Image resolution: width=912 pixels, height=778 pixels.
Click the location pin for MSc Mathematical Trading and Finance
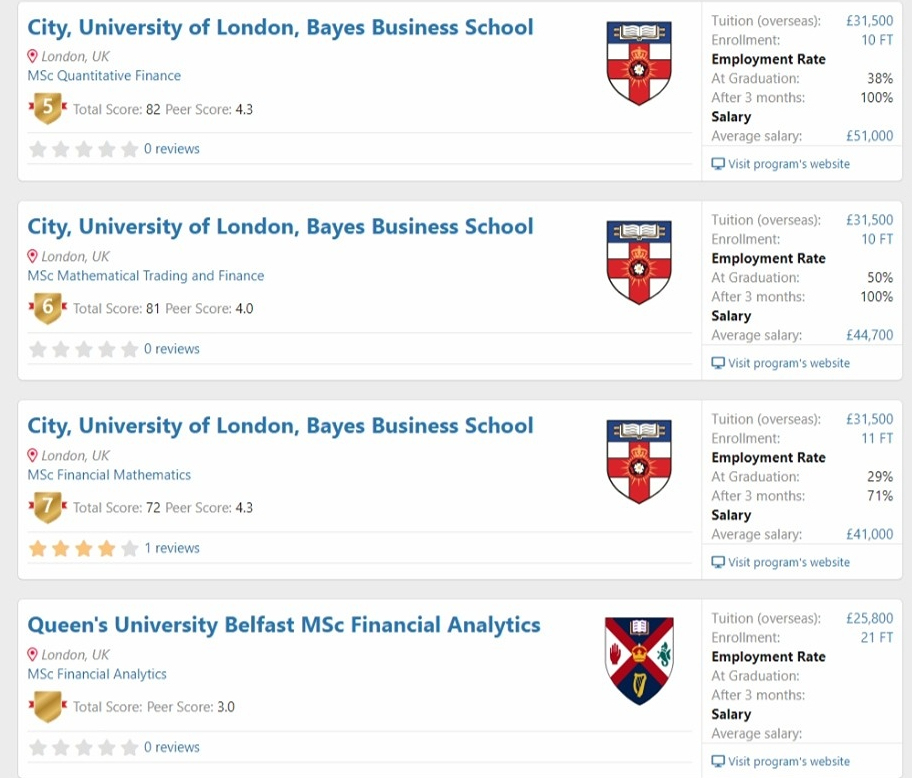33,256
